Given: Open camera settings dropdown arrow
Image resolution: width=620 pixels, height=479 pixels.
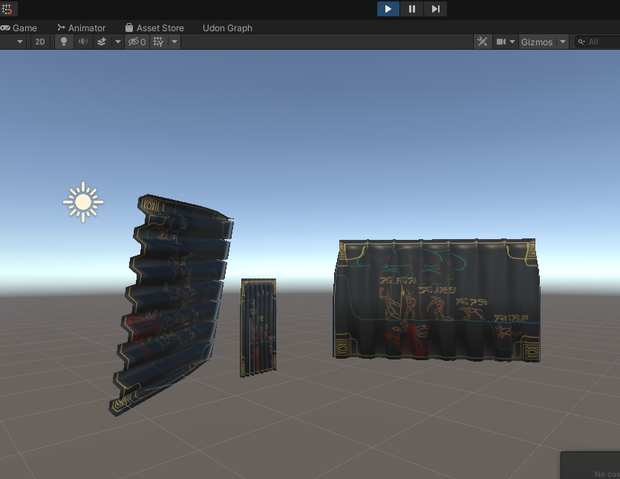Looking at the screenshot, I should tap(512, 42).
